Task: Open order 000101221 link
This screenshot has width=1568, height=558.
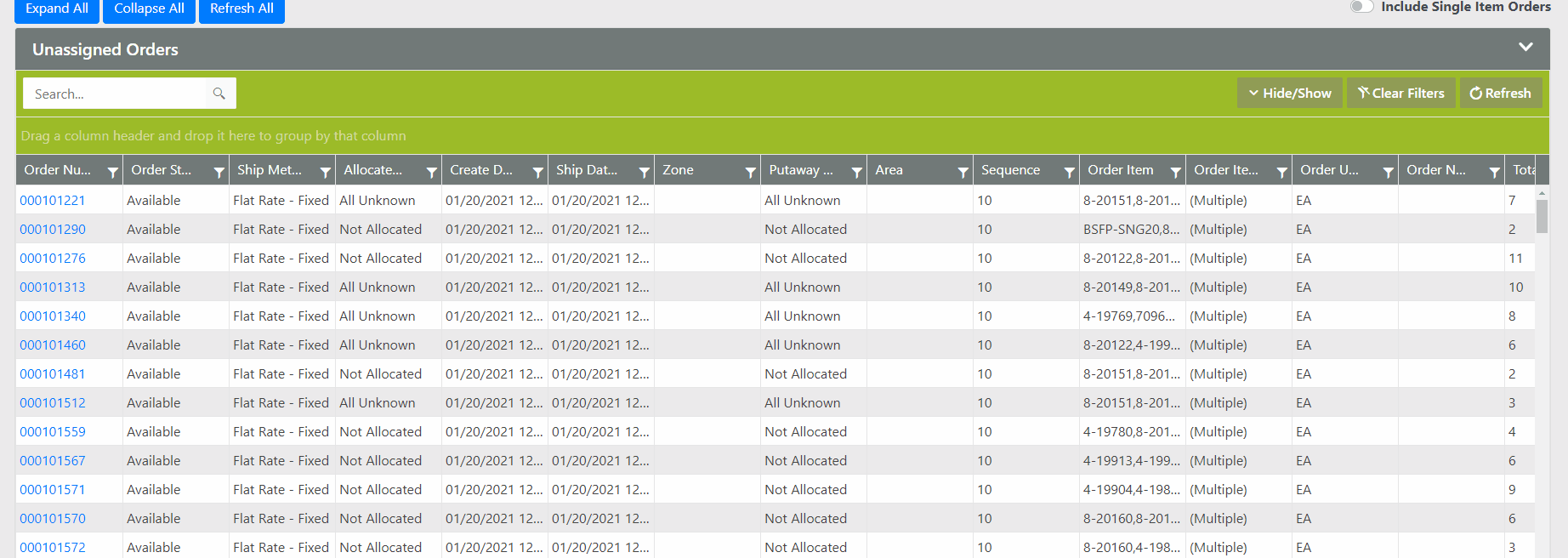Action: 53,201
